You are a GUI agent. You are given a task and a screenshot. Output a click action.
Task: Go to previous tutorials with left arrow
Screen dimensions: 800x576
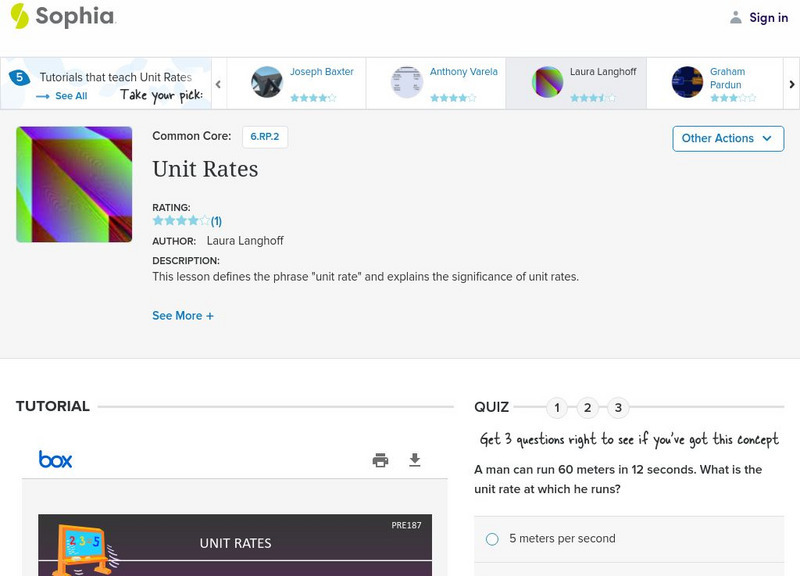[218, 84]
